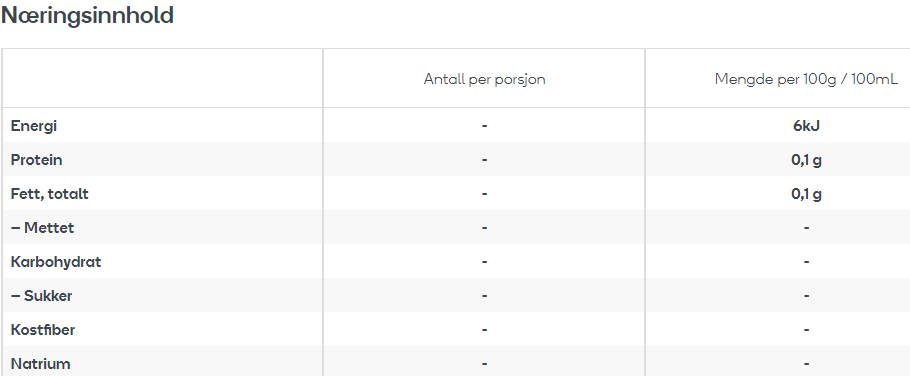Select the Natrium per-portion dash cell

pyautogui.click(x=484, y=364)
